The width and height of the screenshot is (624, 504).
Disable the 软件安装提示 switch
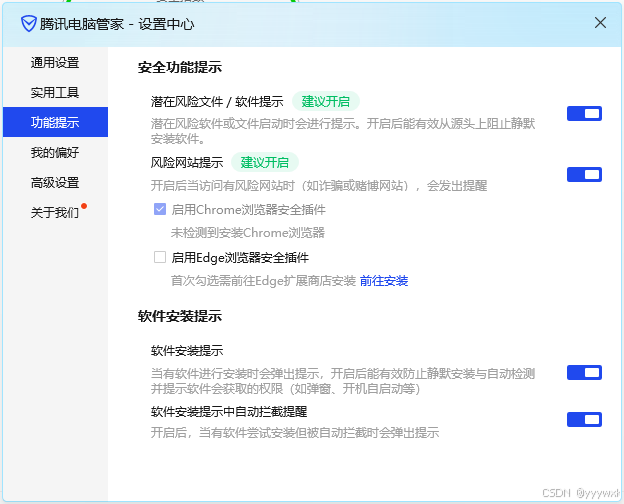[x=584, y=373]
